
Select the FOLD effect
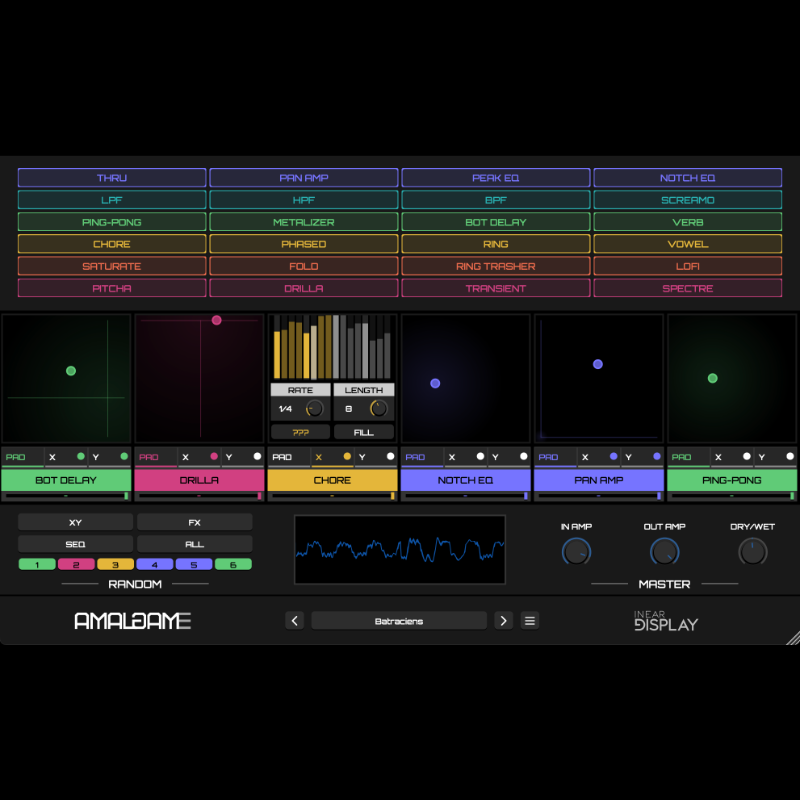(x=304, y=266)
